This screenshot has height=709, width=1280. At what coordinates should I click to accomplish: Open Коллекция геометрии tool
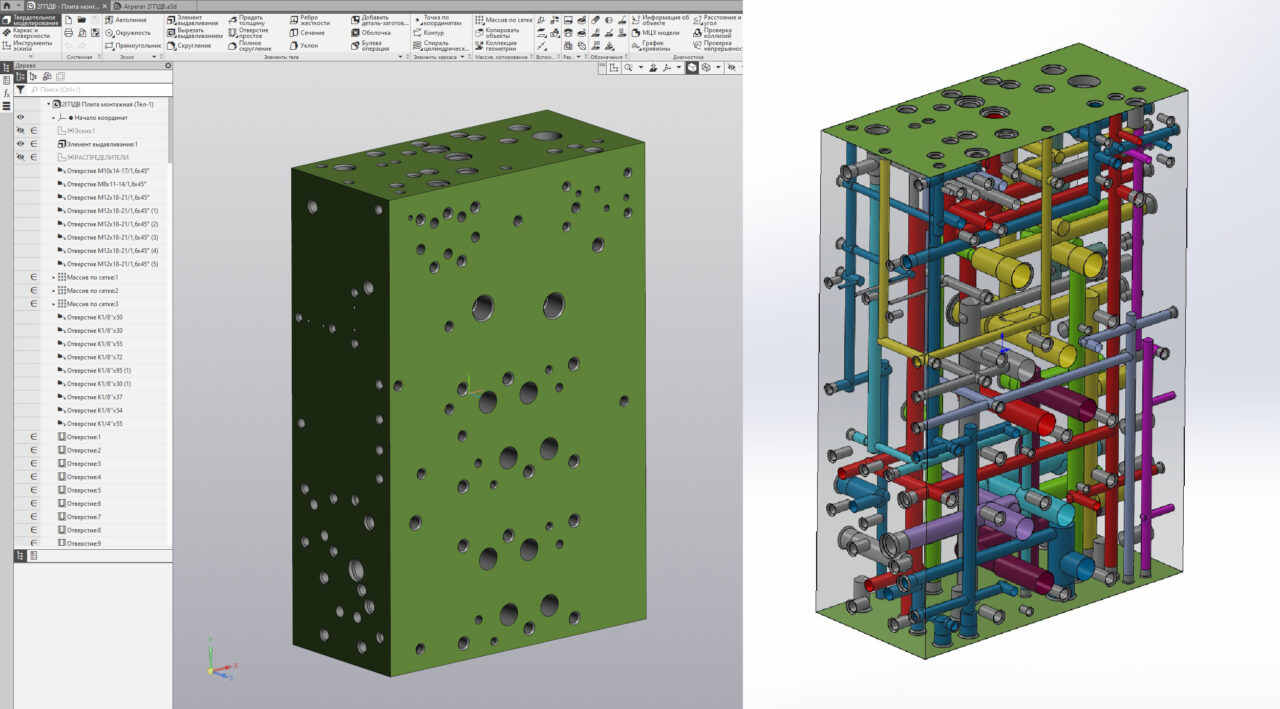point(495,46)
